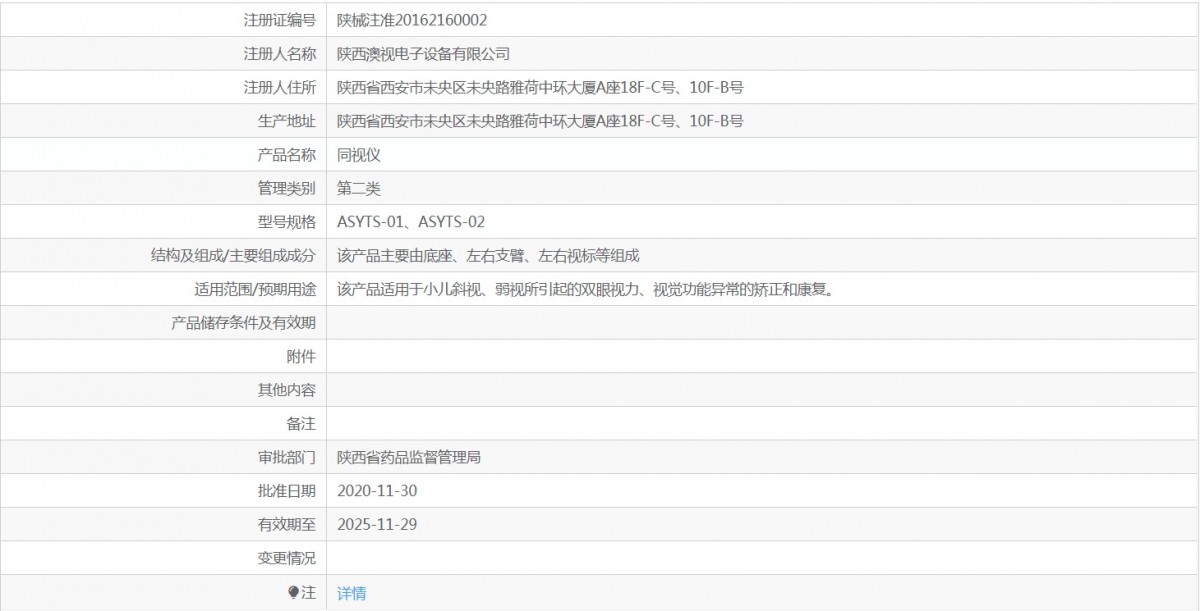
Task: Click the 其他内容 label
Action: click(286, 390)
